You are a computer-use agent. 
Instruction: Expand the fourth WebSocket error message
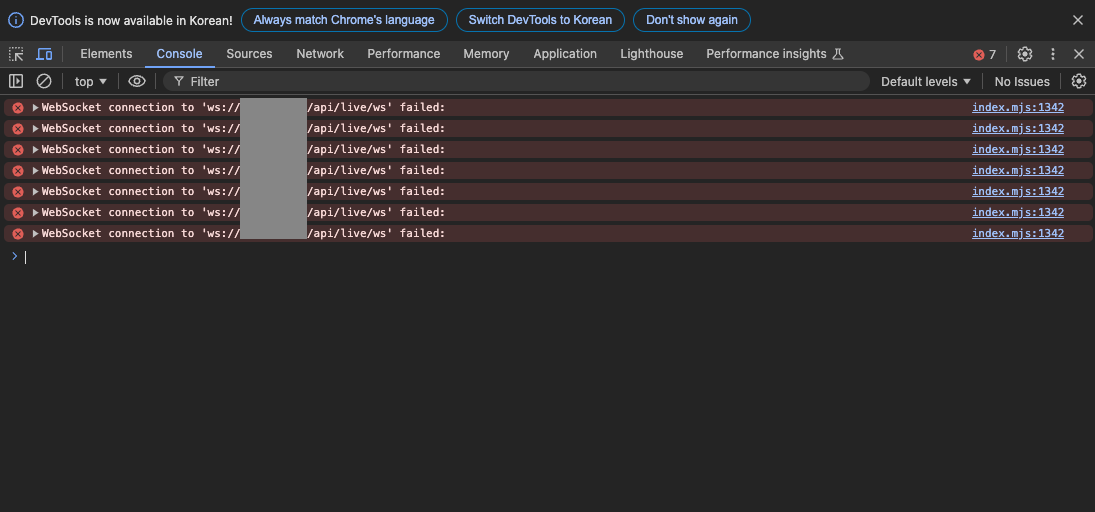[36, 170]
